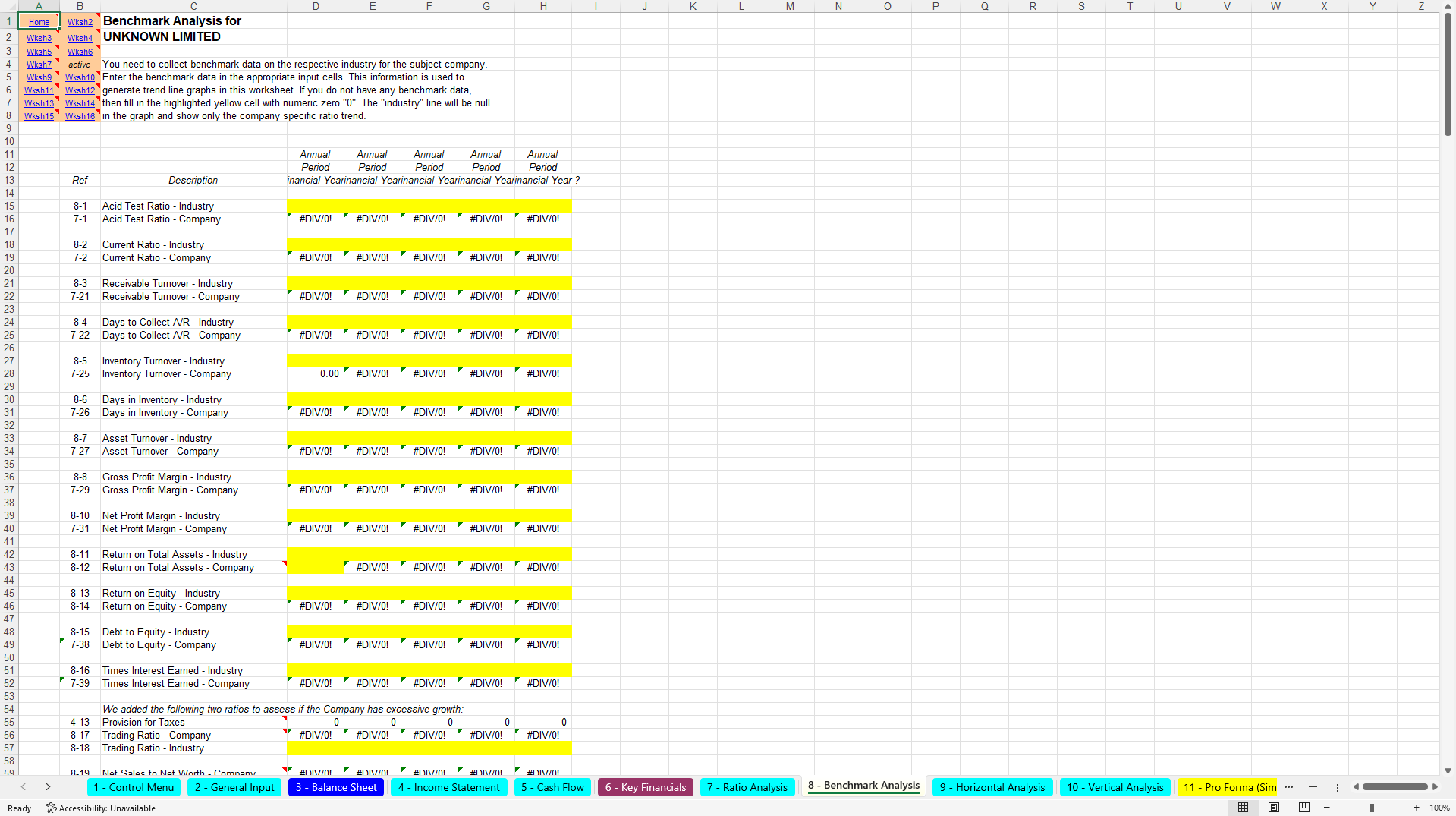Open 6 - Key Financials sheet
This screenshot has width=1456, height=816.
tap(646, 787)
